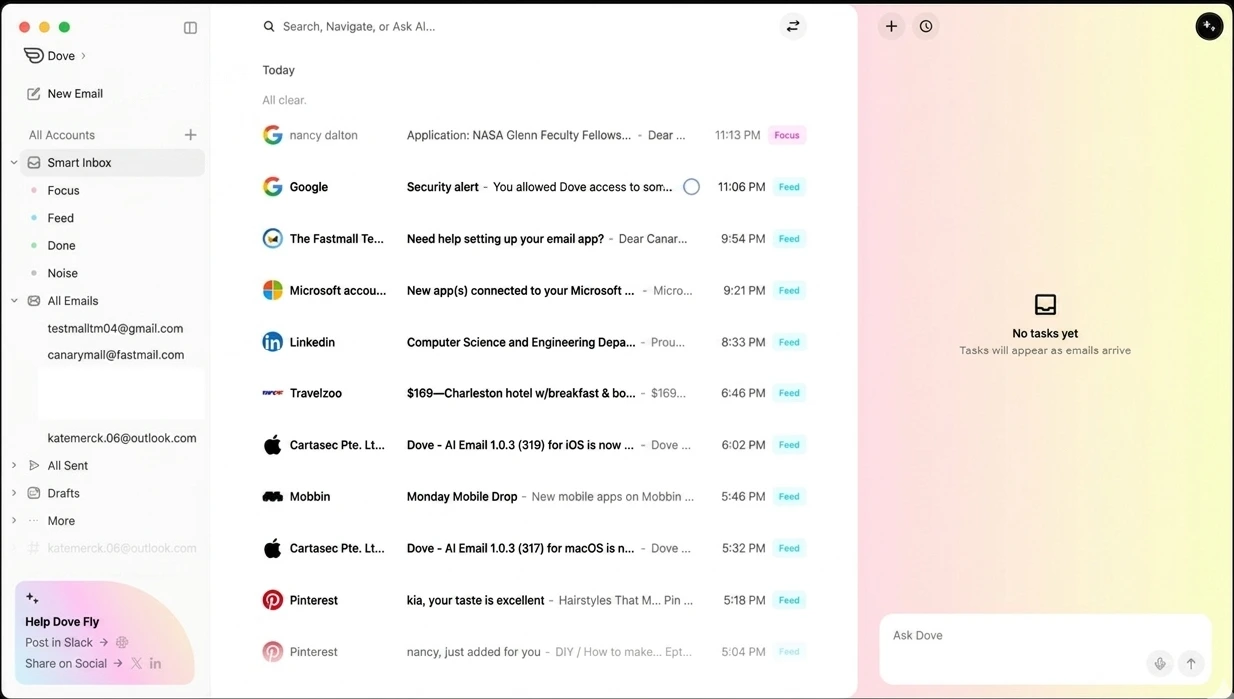Image resolution: width=1234 pixels, height=699 pixels.
Task: Open the Drafts folder
Action: (63, 493)
